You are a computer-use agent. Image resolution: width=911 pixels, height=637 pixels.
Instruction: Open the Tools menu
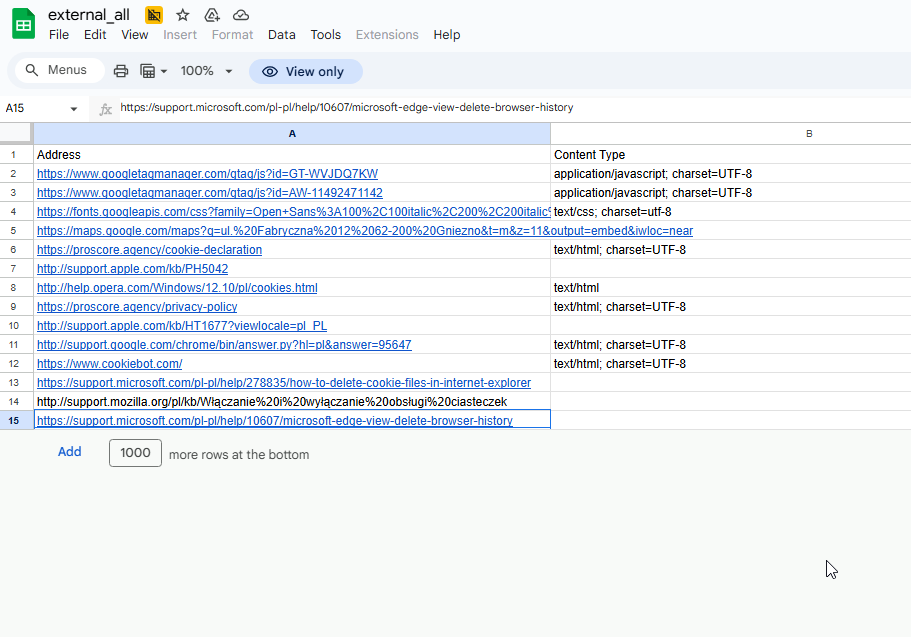pyautogui.click(x=325, y=35)
